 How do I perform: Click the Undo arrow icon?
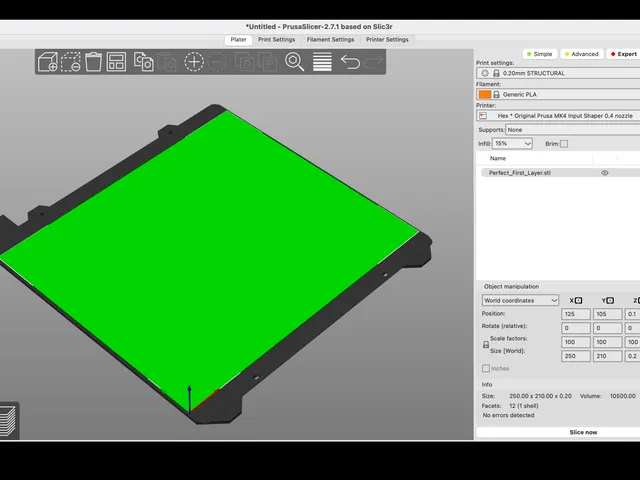(x=350, y=62)
